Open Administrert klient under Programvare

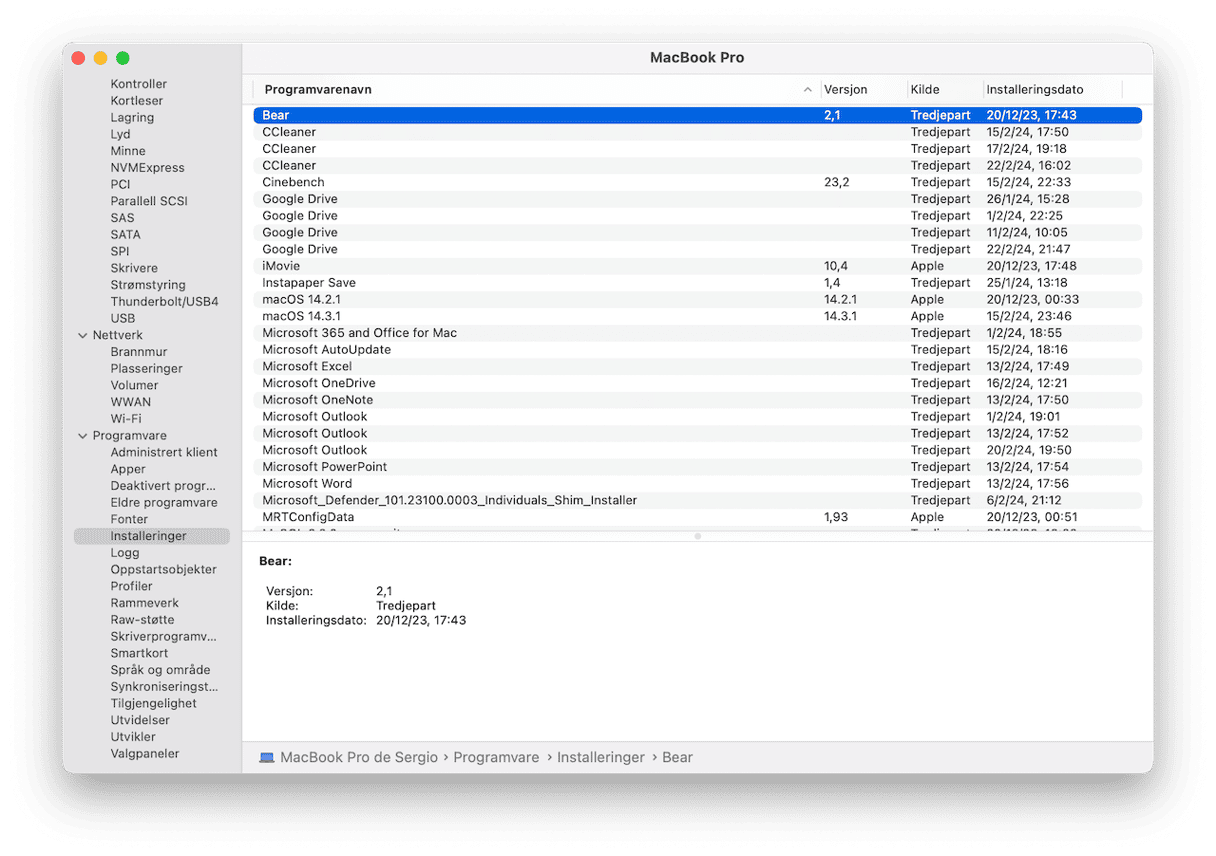click(x=164, y=452)
